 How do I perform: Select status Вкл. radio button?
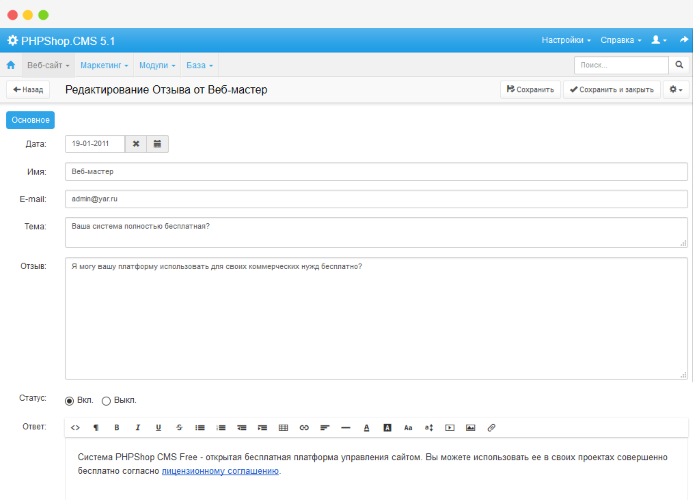coord(69,401)
